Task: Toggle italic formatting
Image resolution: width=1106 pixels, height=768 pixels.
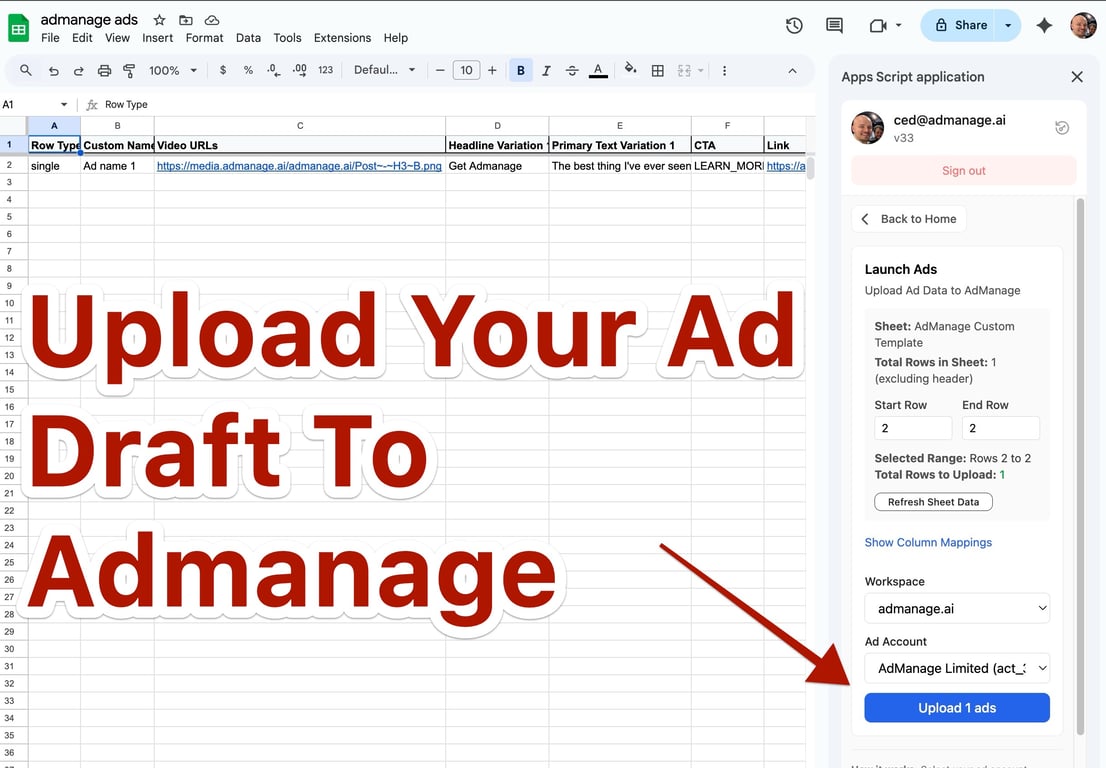Action: tap(546, 71)
